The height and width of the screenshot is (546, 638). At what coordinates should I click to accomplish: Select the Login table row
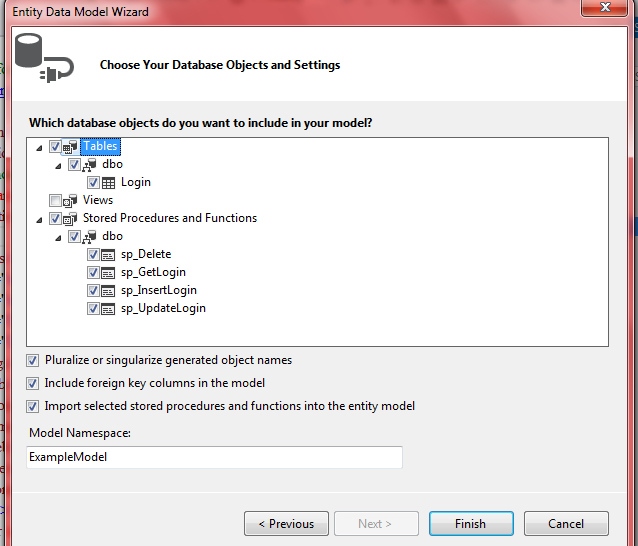point(136,182)
